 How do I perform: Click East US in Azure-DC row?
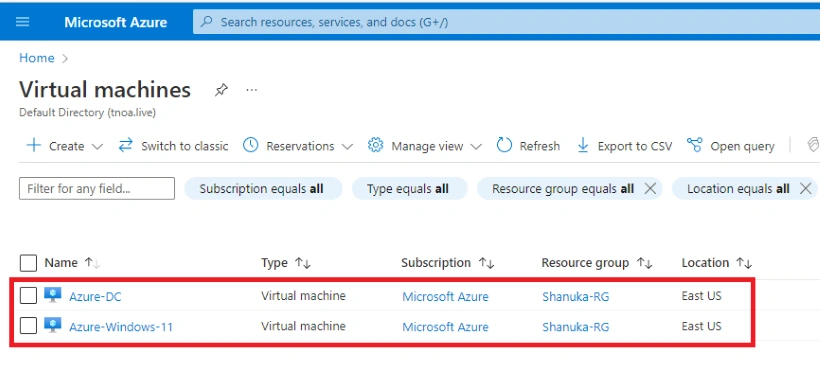click(x=701, y=296)
